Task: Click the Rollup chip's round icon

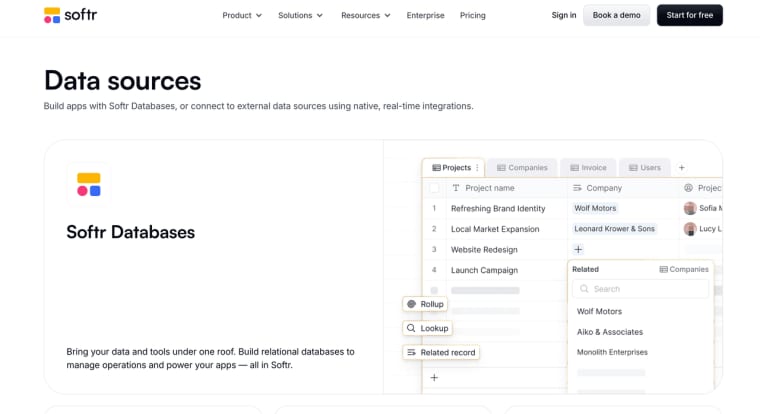Action: [412, 304]
